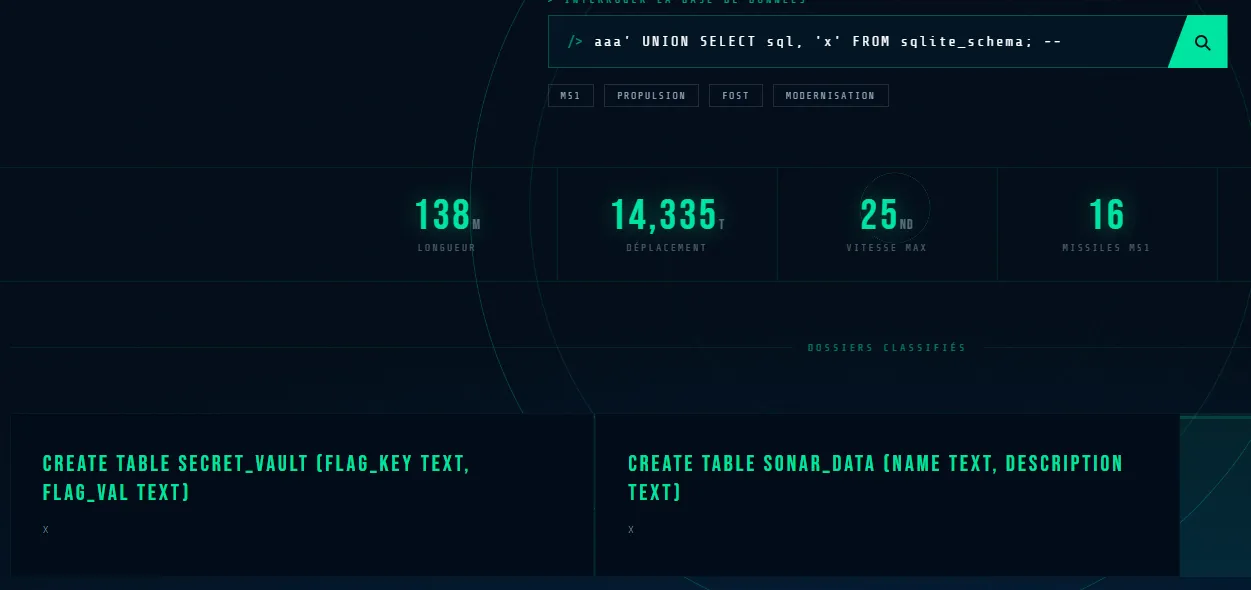Pick the MODERNISATION quick-search tag
This screenshot has height=590, width=1251.
click(830, 96)
